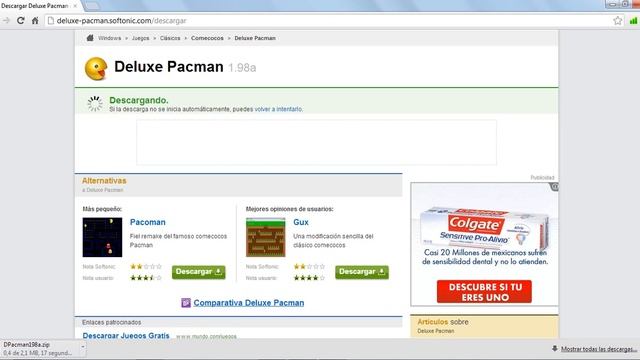
Task: Click the 'Alternativas' section heading
Action: coord(104,180)
